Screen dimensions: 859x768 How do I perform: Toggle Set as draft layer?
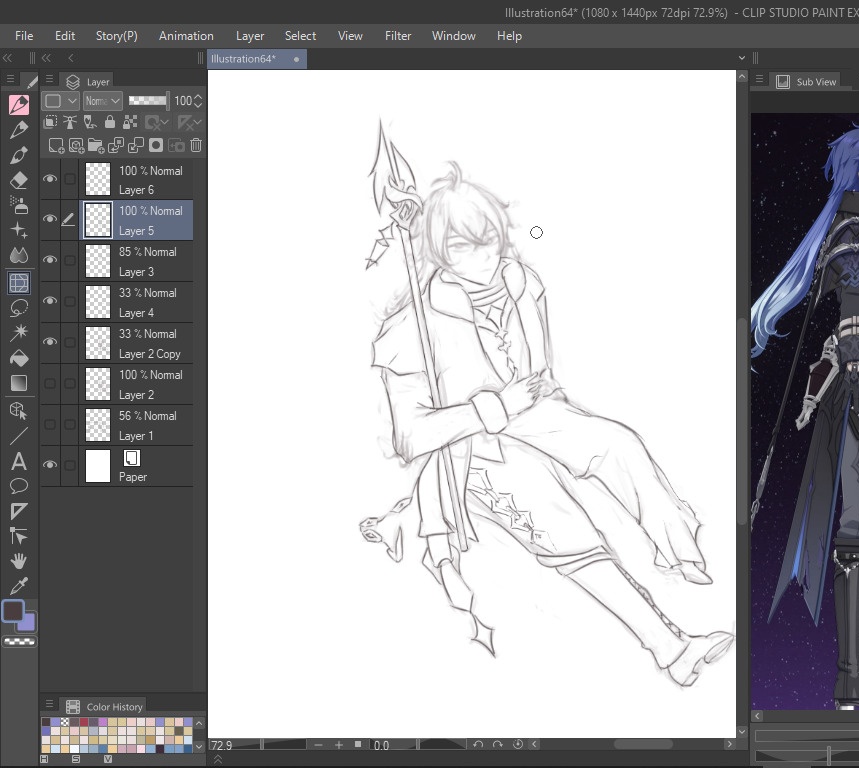click(90, 122)
